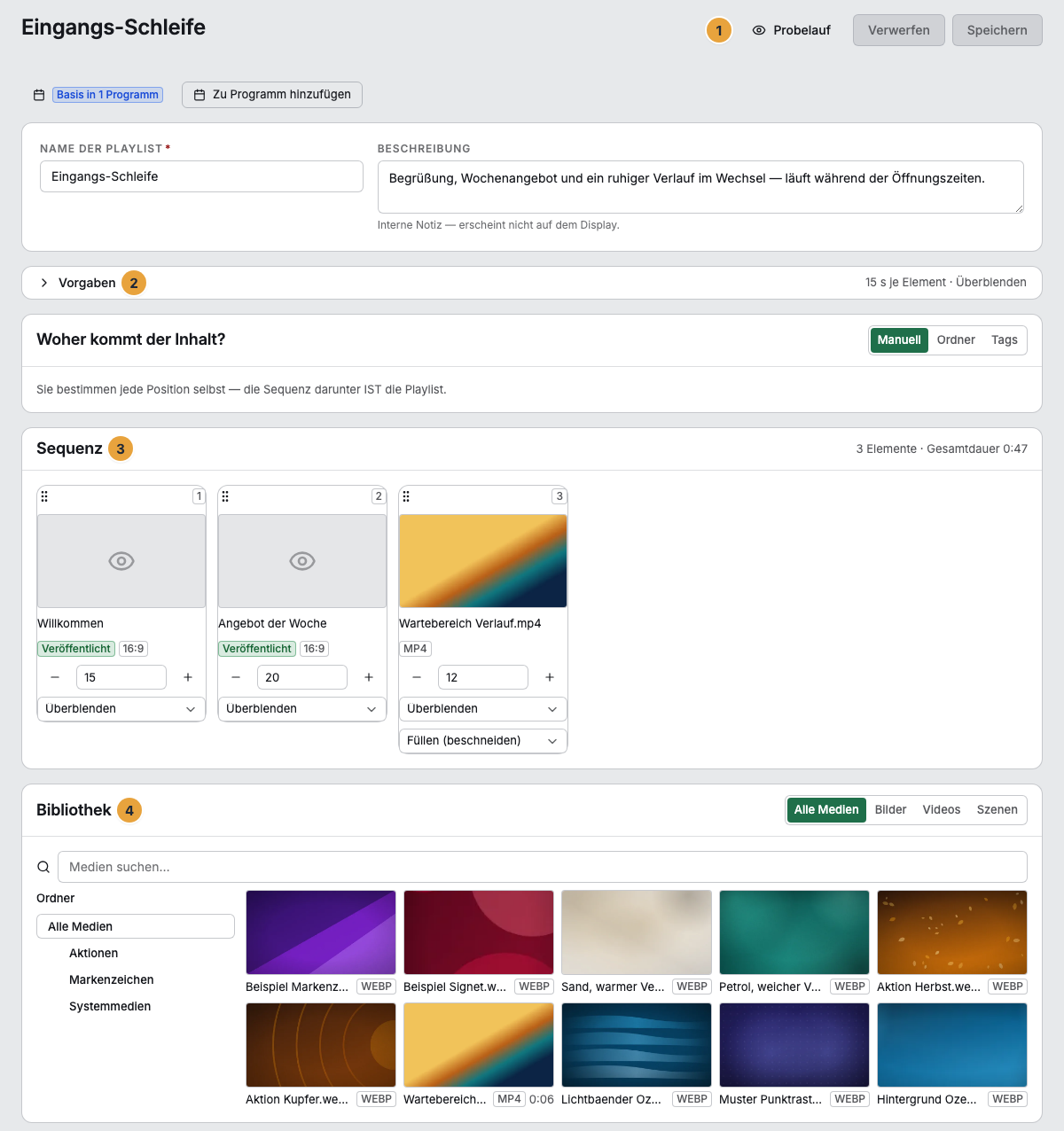Filter library by Videos
1064x1131 pixels.
942,810
